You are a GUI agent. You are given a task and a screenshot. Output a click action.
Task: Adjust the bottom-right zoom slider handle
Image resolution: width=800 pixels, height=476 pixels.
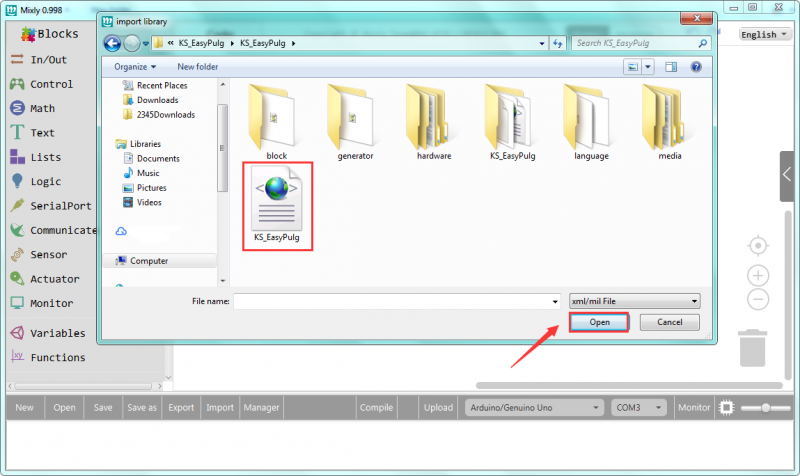[x=766, y=408]
